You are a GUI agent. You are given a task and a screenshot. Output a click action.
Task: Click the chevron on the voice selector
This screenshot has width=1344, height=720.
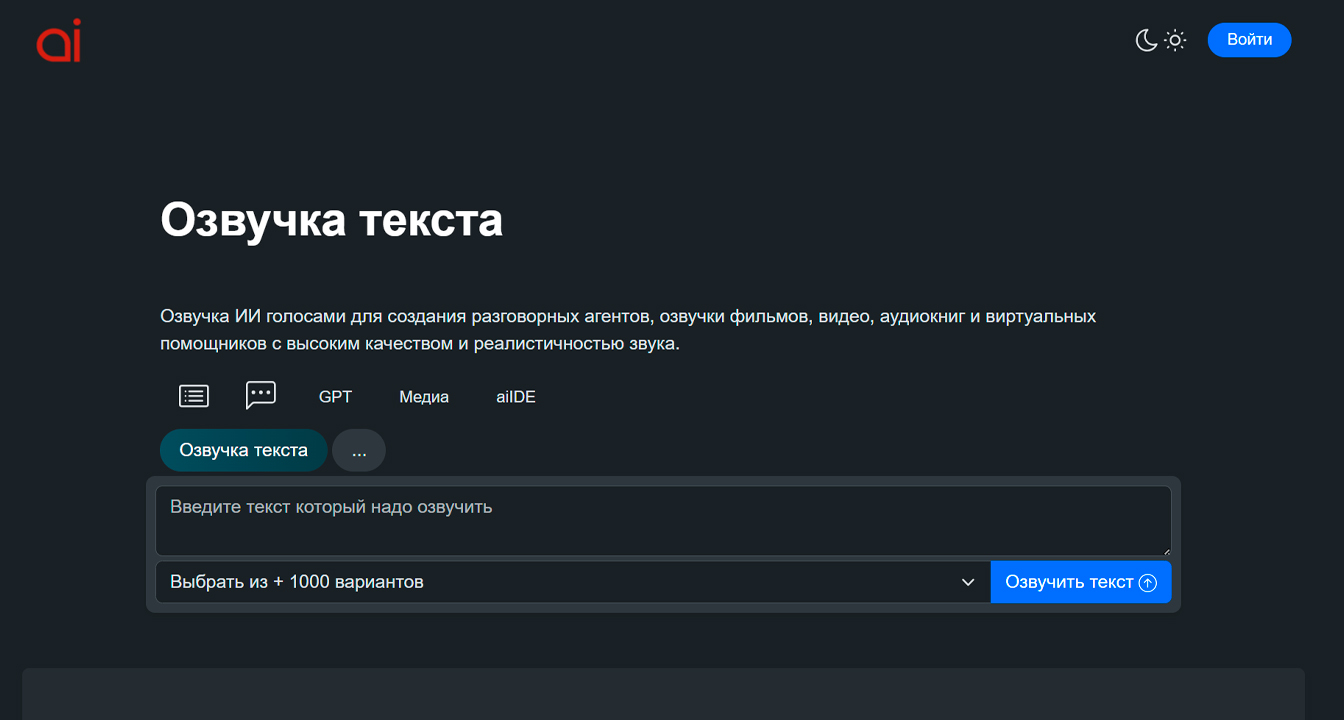(x=967, y=581)
